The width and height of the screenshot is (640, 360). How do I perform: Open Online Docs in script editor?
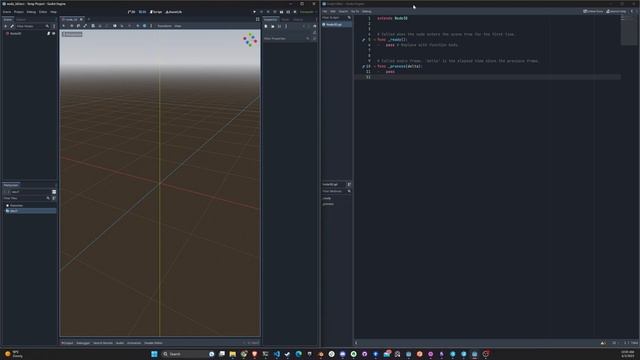pyautogui.click(x=593, y=11)
